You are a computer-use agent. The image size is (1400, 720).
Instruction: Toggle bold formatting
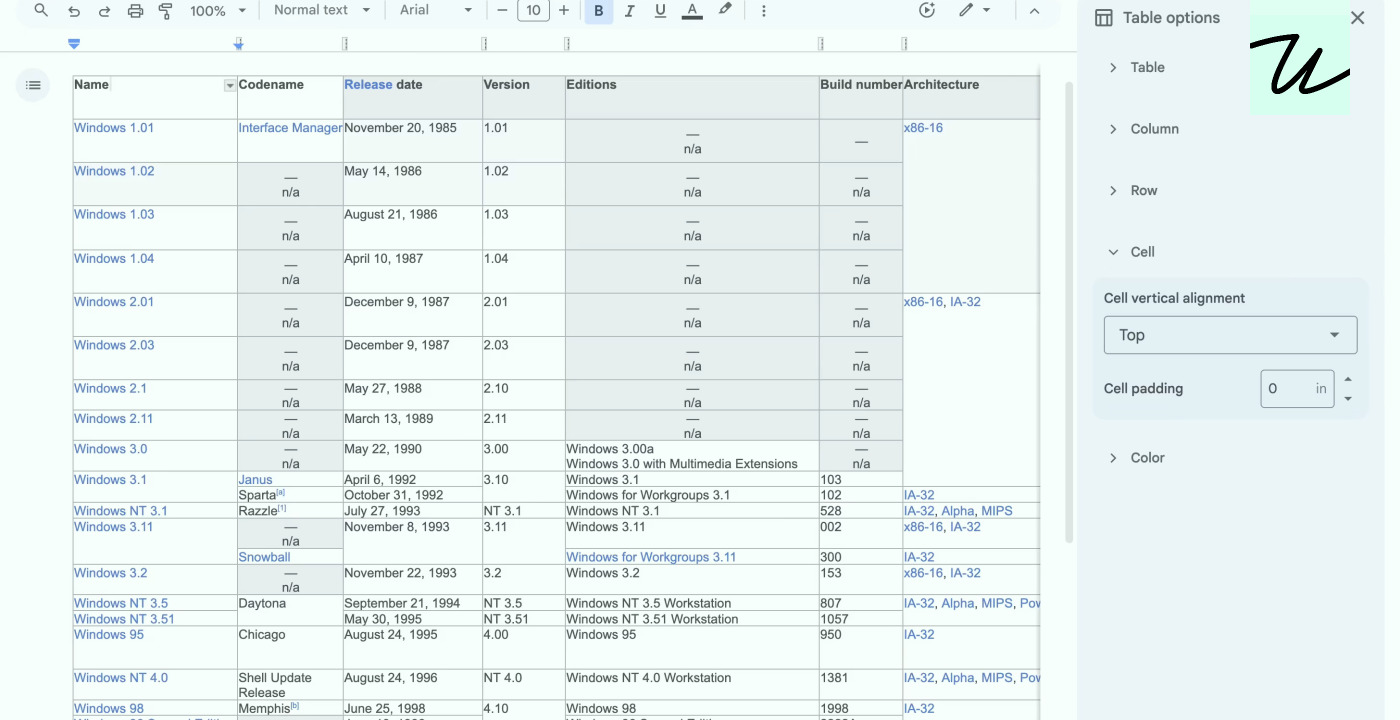pos(598,10)
